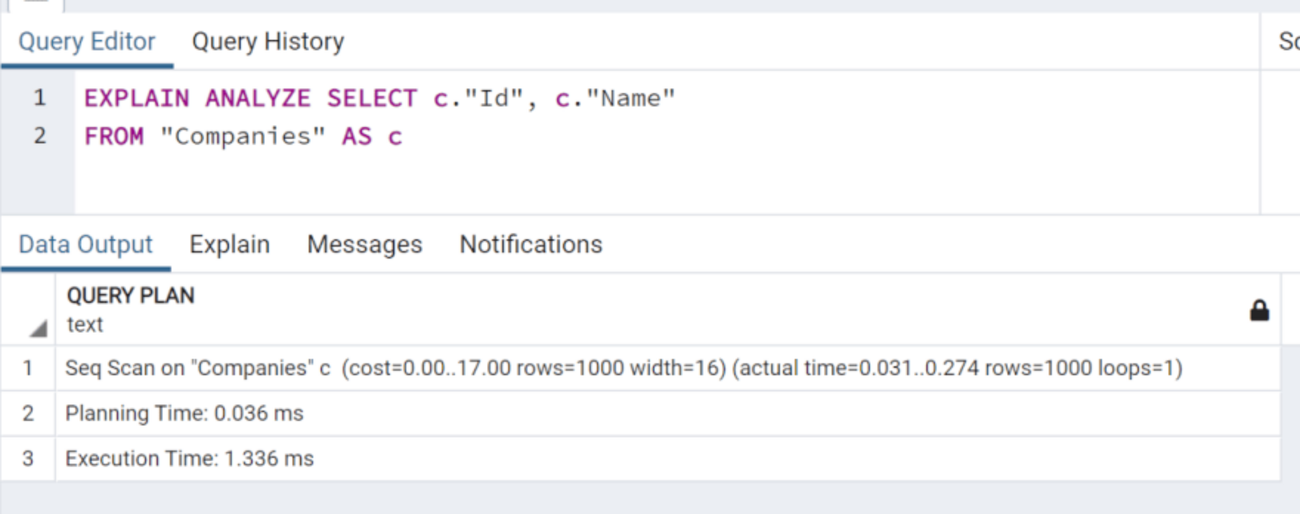Click the QUERY PLAN column header
The image size is (1300, 514).
point(131,296)
